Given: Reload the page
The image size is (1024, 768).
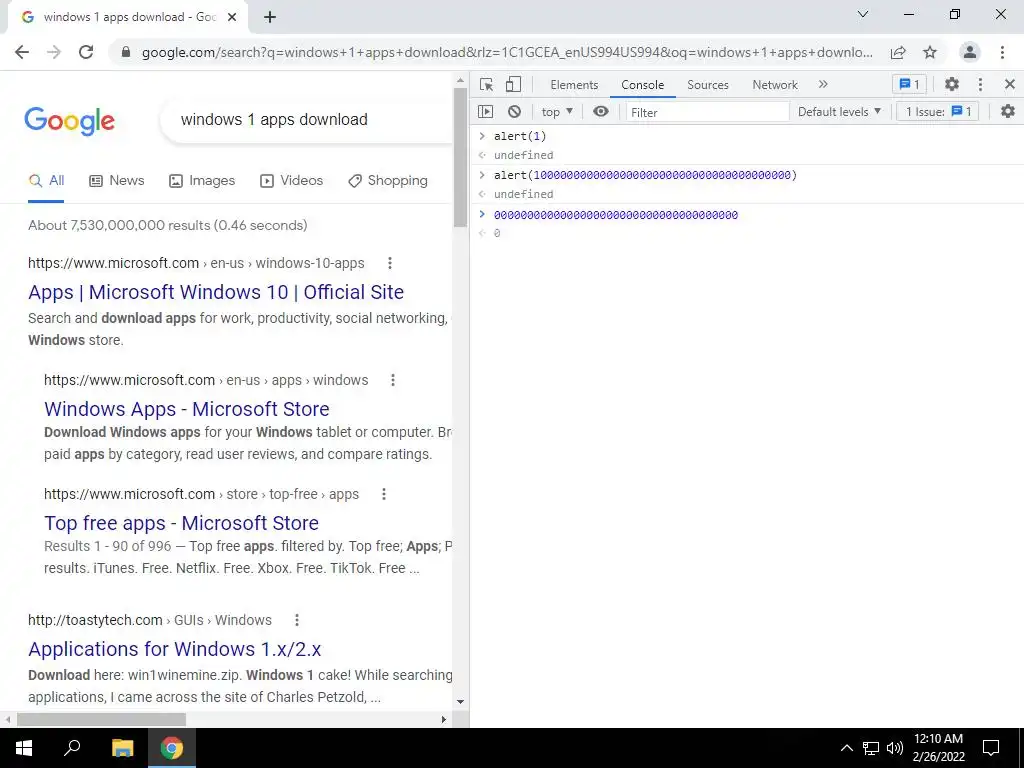Looking at the screenshot, I should pyautogui.click(x=86, y=52).
